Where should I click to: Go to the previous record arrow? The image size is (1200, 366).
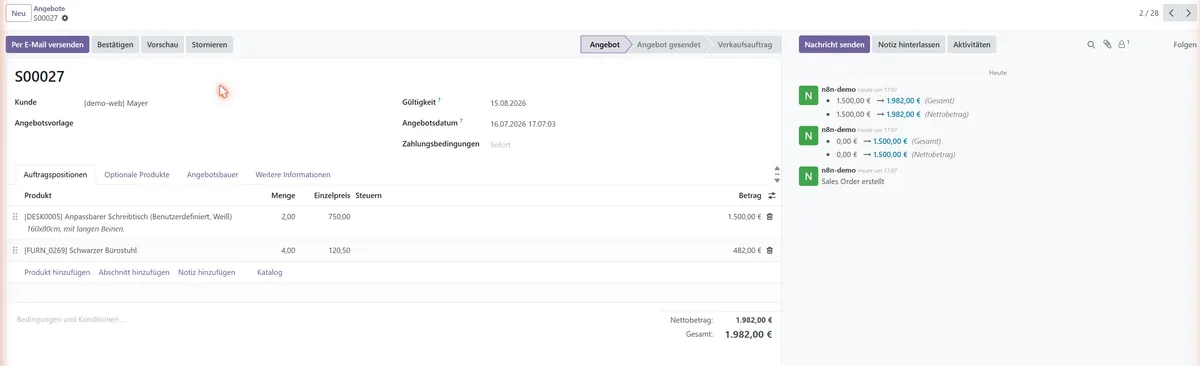(1172, 13)
